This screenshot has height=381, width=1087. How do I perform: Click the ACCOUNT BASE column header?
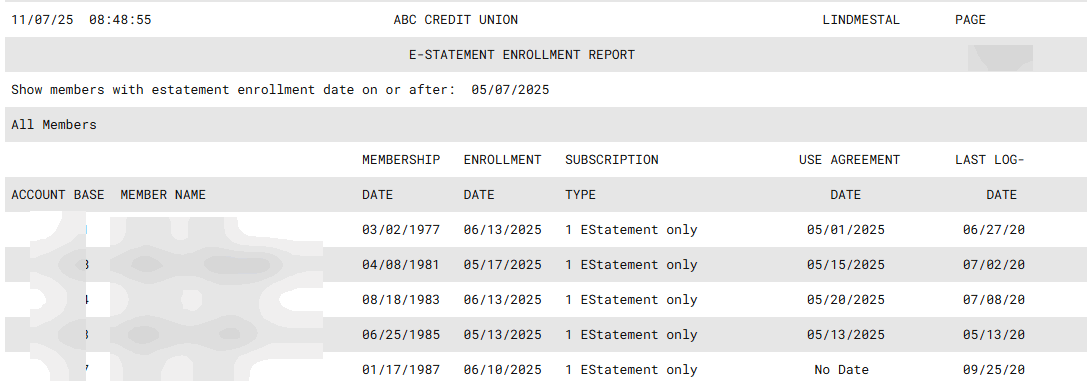[58, 195]
